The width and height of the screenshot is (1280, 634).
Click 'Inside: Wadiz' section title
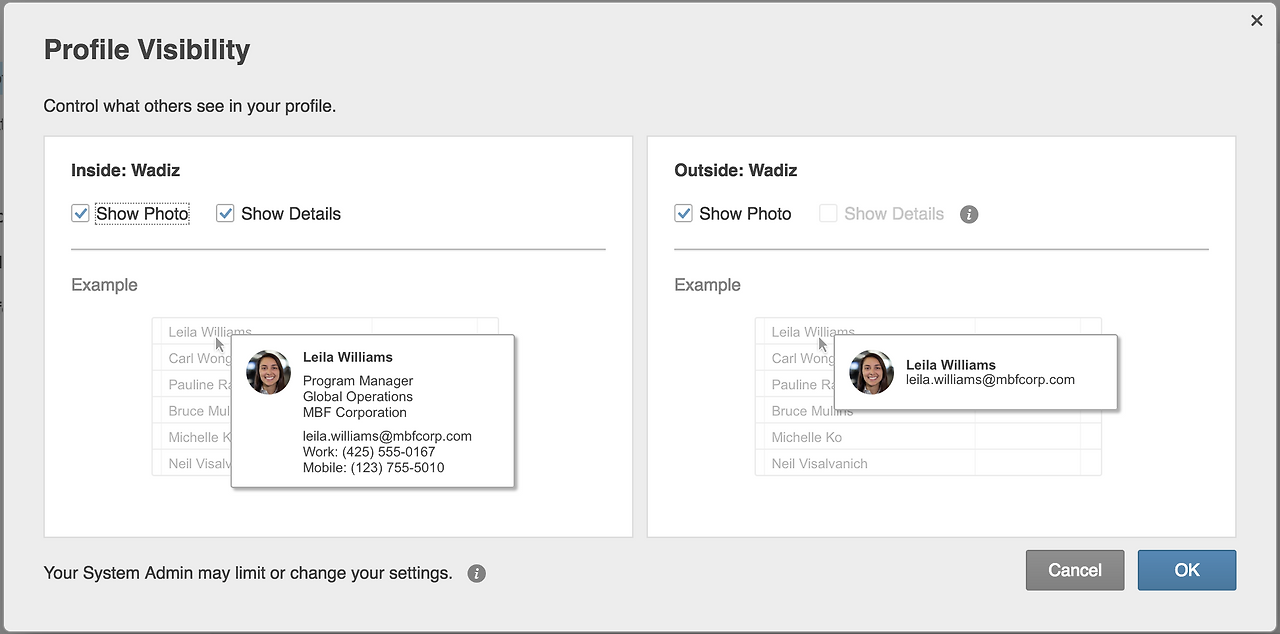126,170
